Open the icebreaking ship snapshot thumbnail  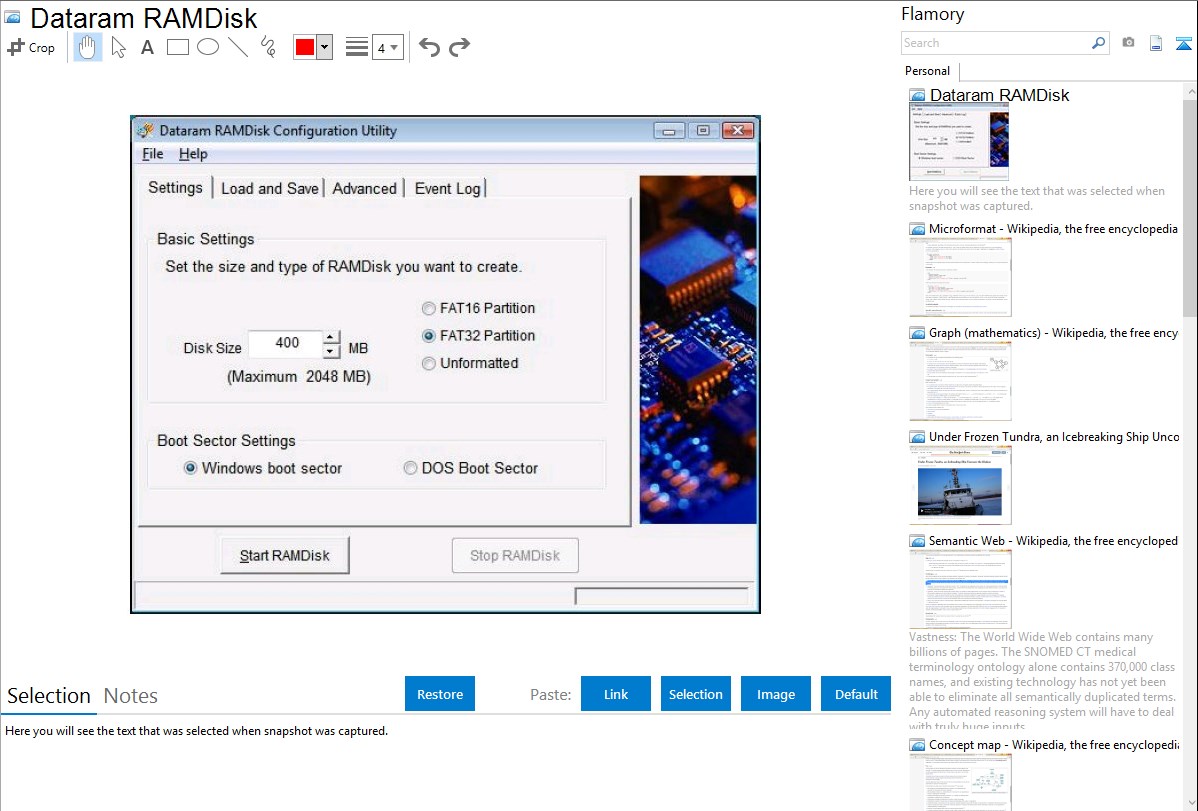tap(960, 485)
